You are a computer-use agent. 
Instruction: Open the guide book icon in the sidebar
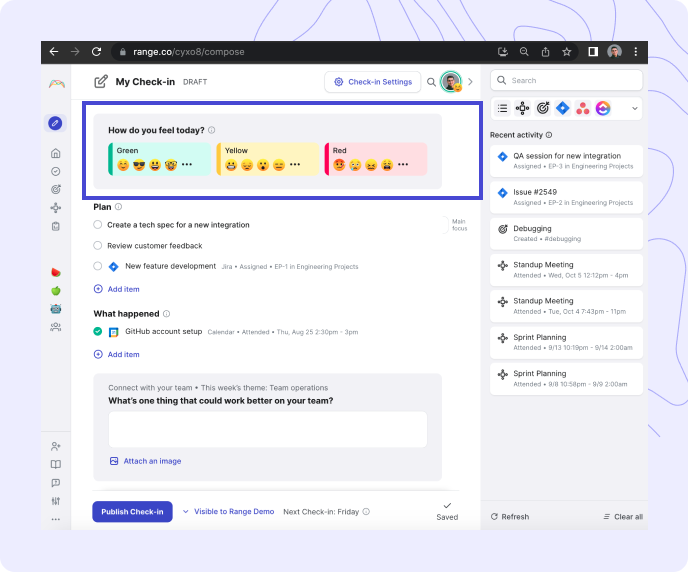coord(56,465)
